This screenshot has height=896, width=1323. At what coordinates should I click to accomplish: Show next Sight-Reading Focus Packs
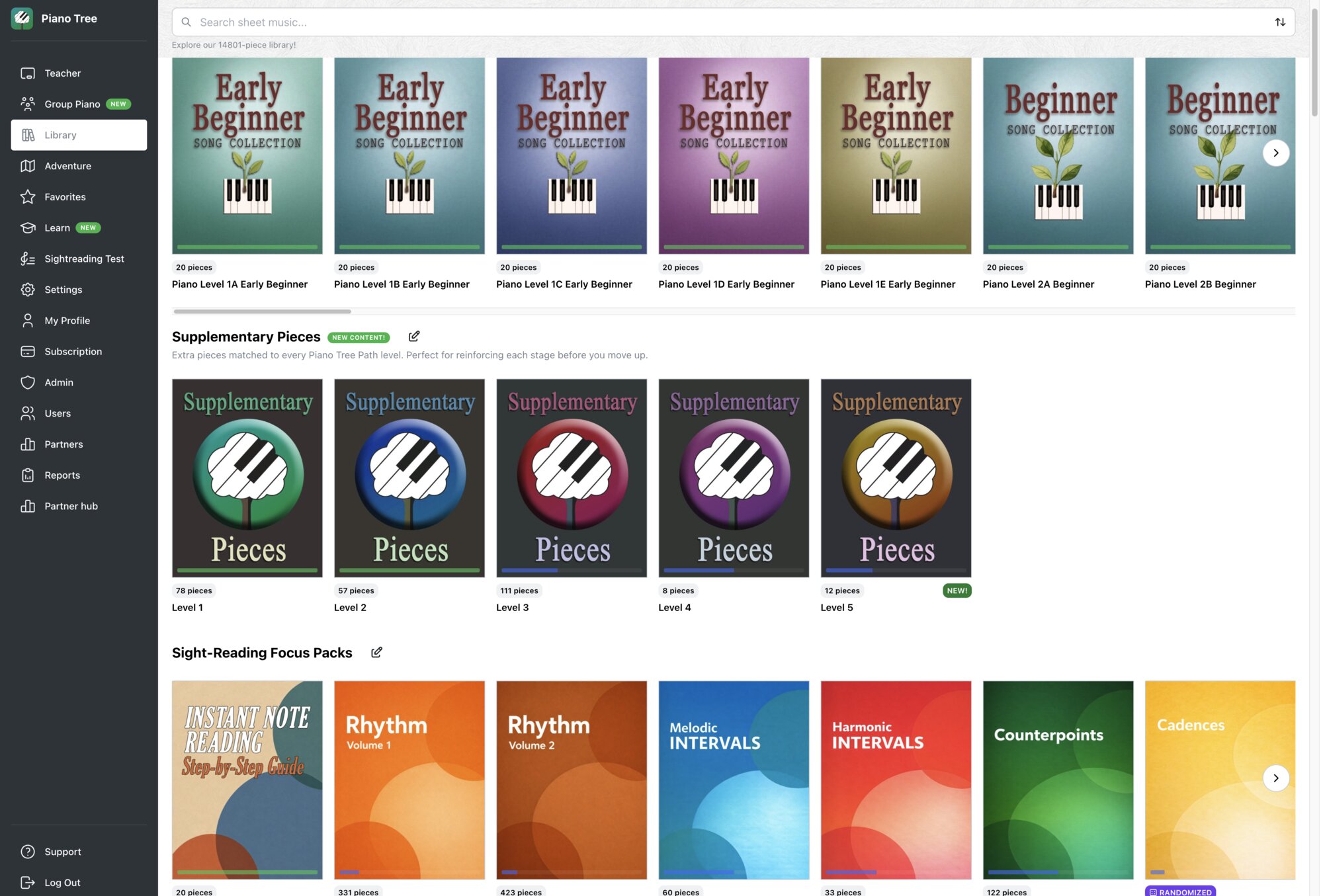click(x=1276, y=778)
